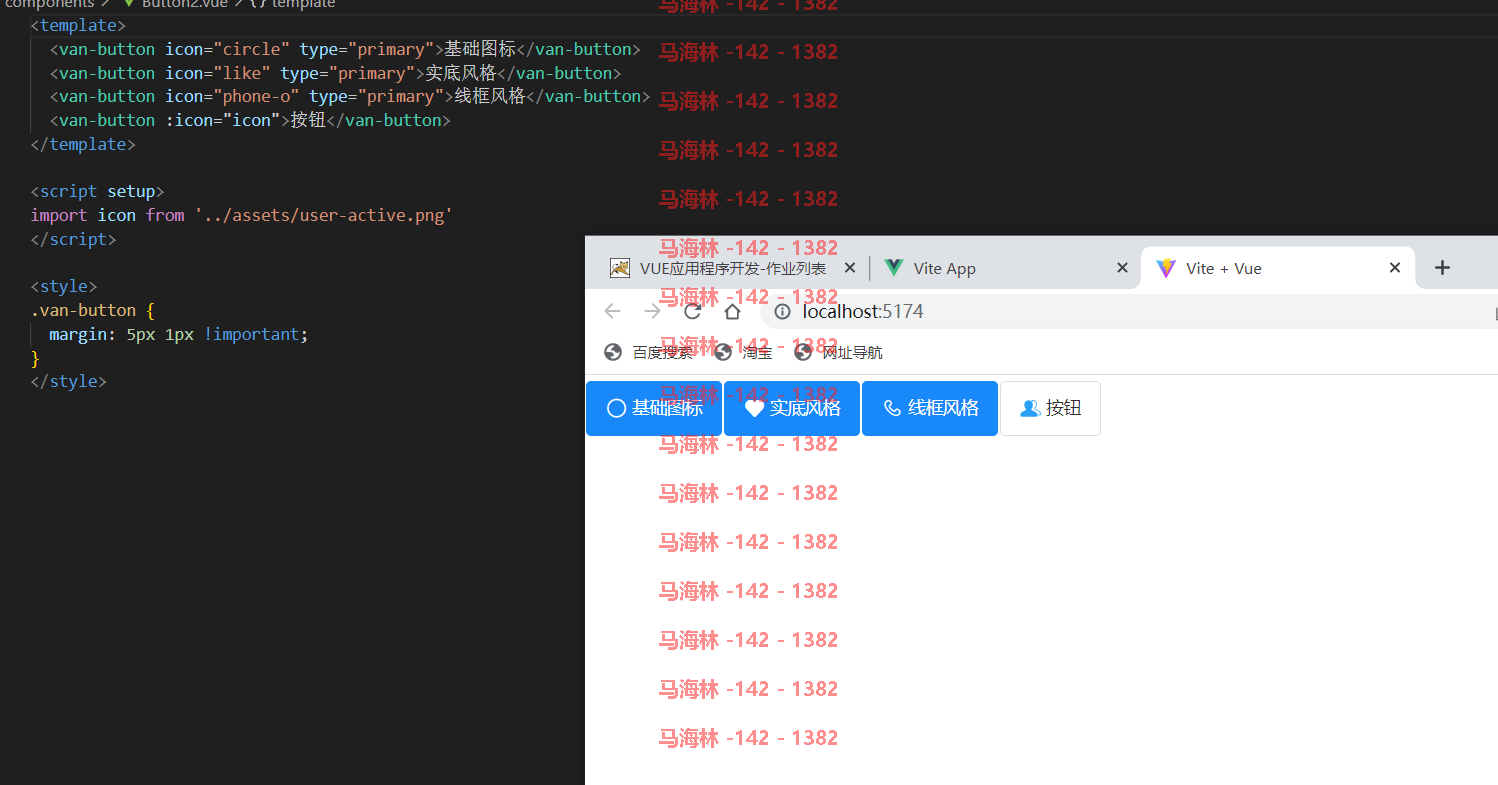Open the 百度搜索 bookmark

click(x=649, y=352)
